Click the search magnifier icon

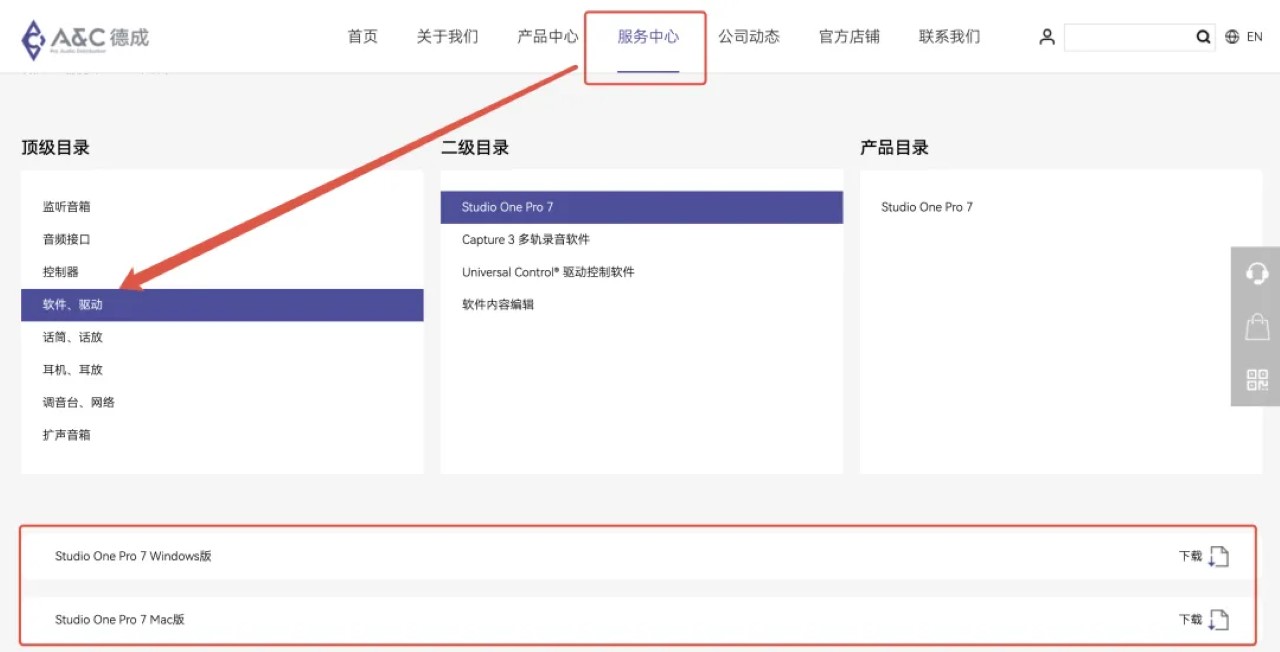[x=1203, y=37]
